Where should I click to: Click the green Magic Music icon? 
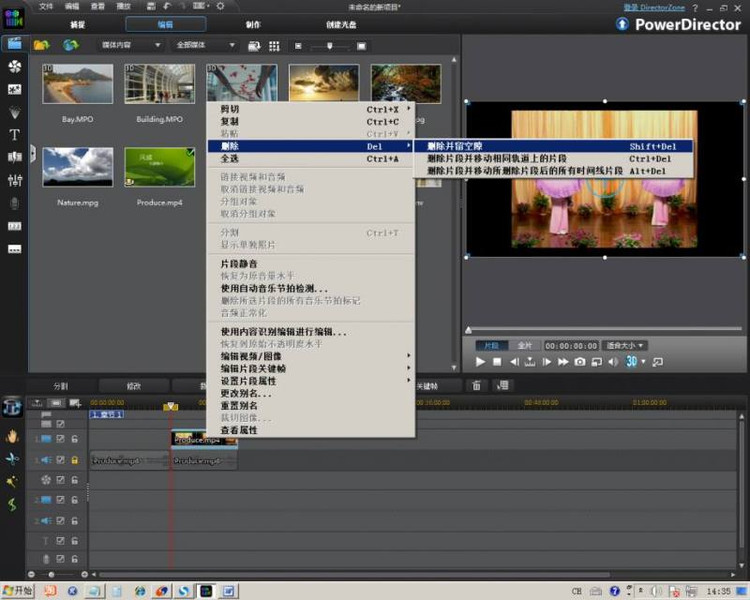pyautogui.click(x=12, y=504)
